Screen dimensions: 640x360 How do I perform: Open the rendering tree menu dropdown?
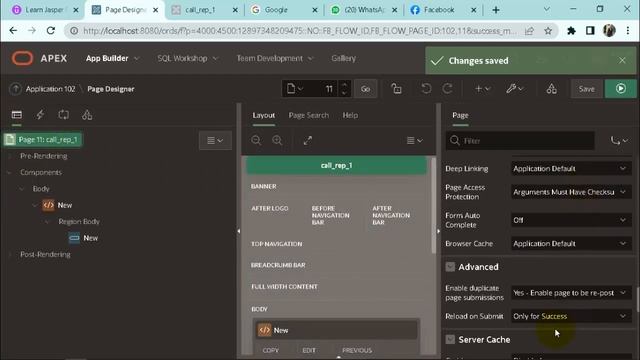click(215, 140)
